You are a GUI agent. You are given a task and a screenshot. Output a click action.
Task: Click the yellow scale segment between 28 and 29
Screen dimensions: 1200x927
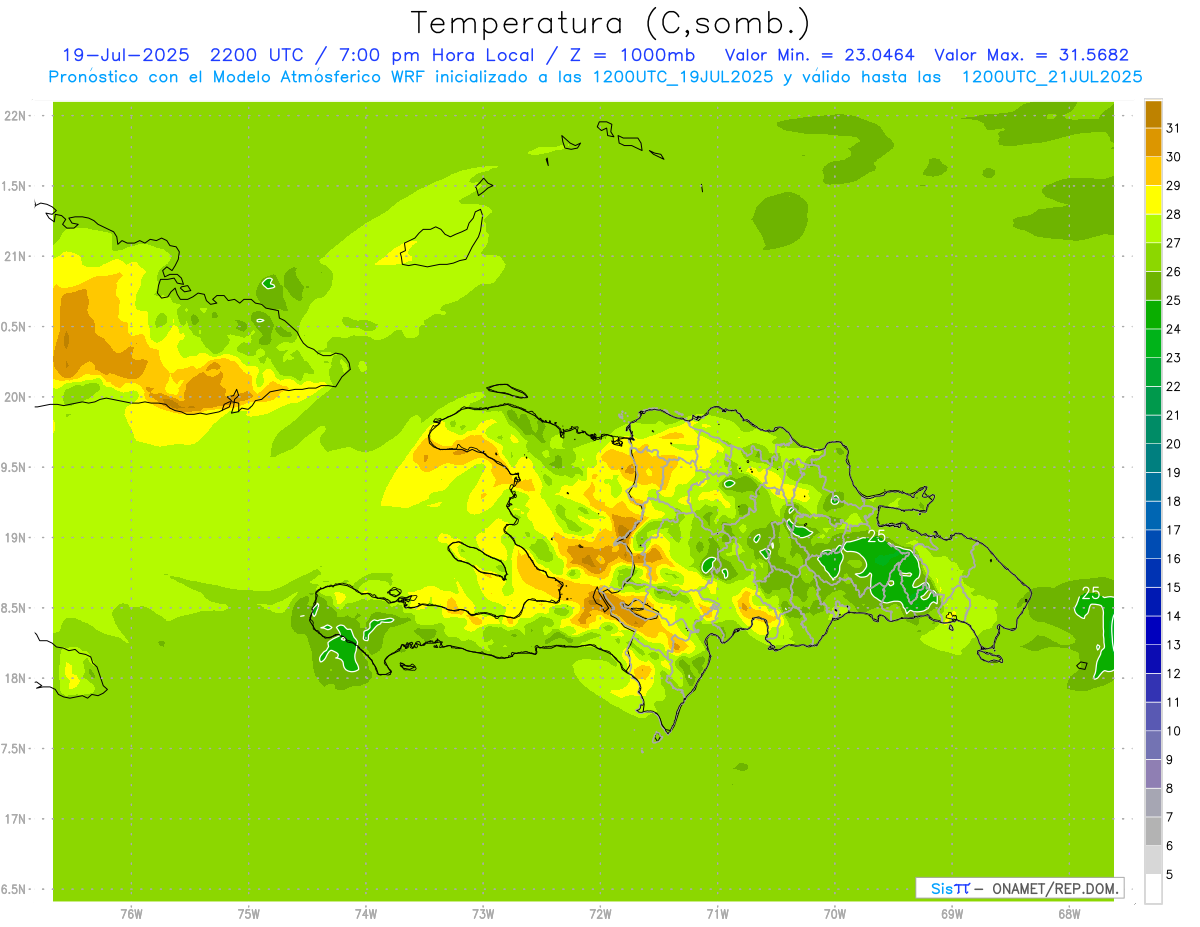1153,200
